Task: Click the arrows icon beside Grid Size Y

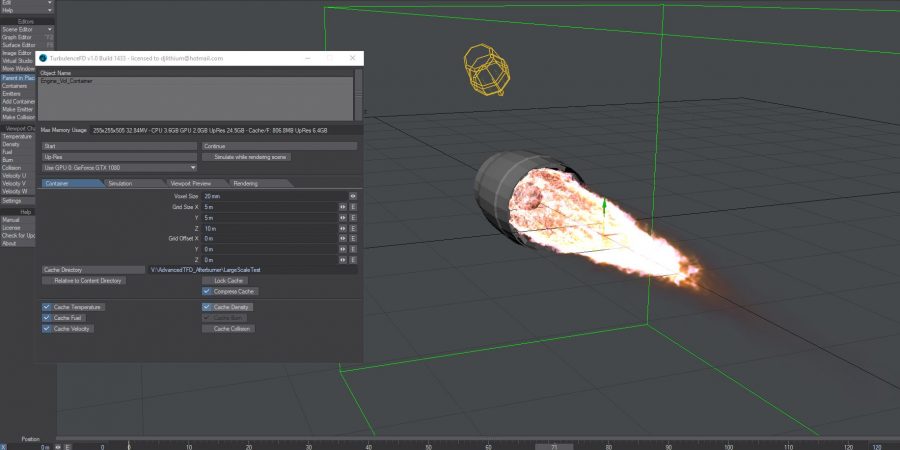Action: click(343, 218)
